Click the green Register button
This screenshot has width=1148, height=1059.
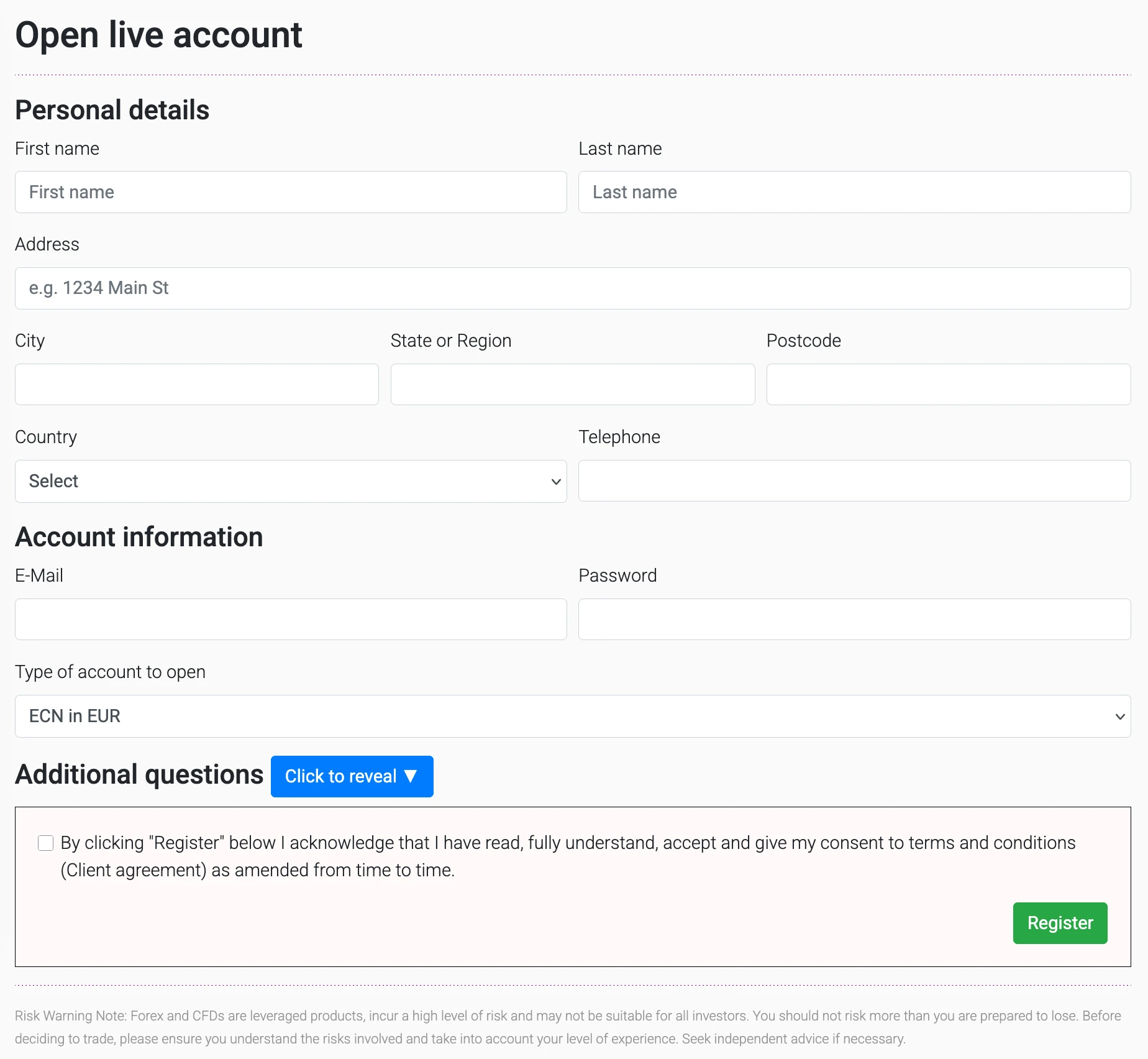click(x=1059, y=923)
